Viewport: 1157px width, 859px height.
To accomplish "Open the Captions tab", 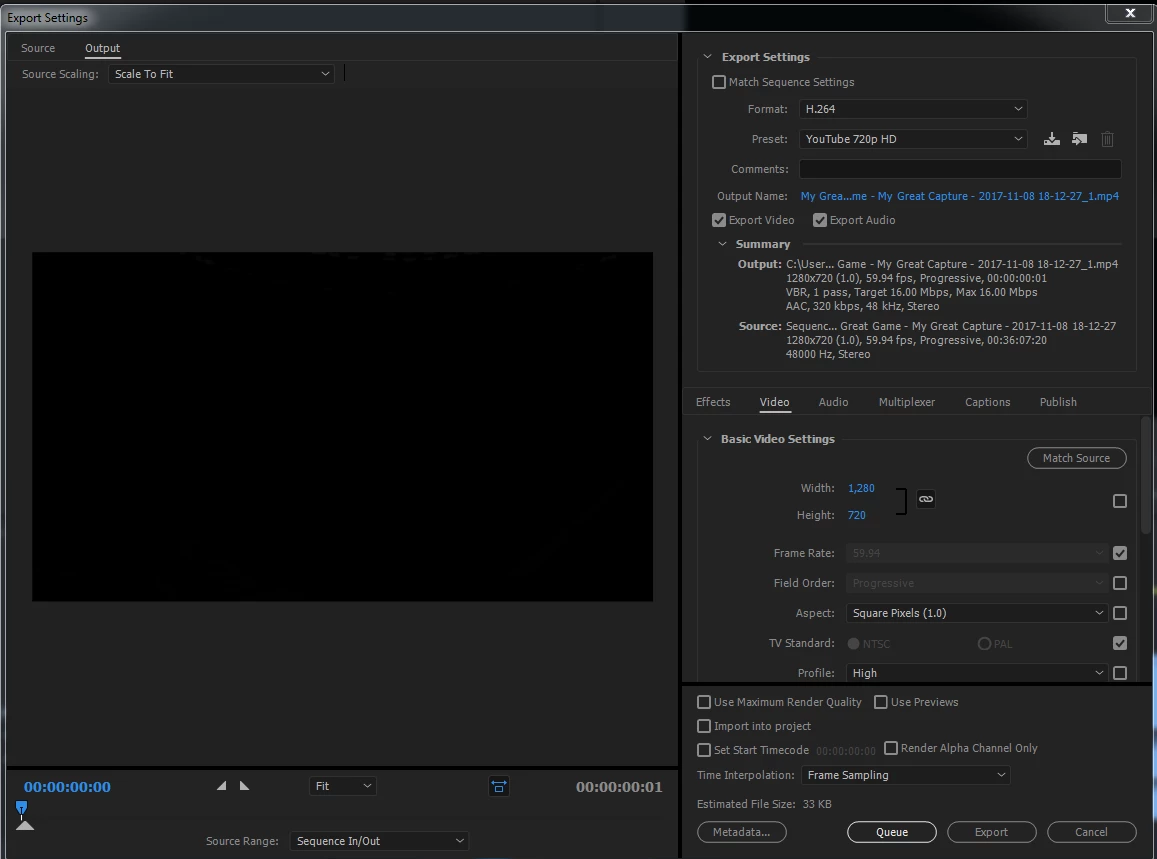I will (x=987, y=402).
